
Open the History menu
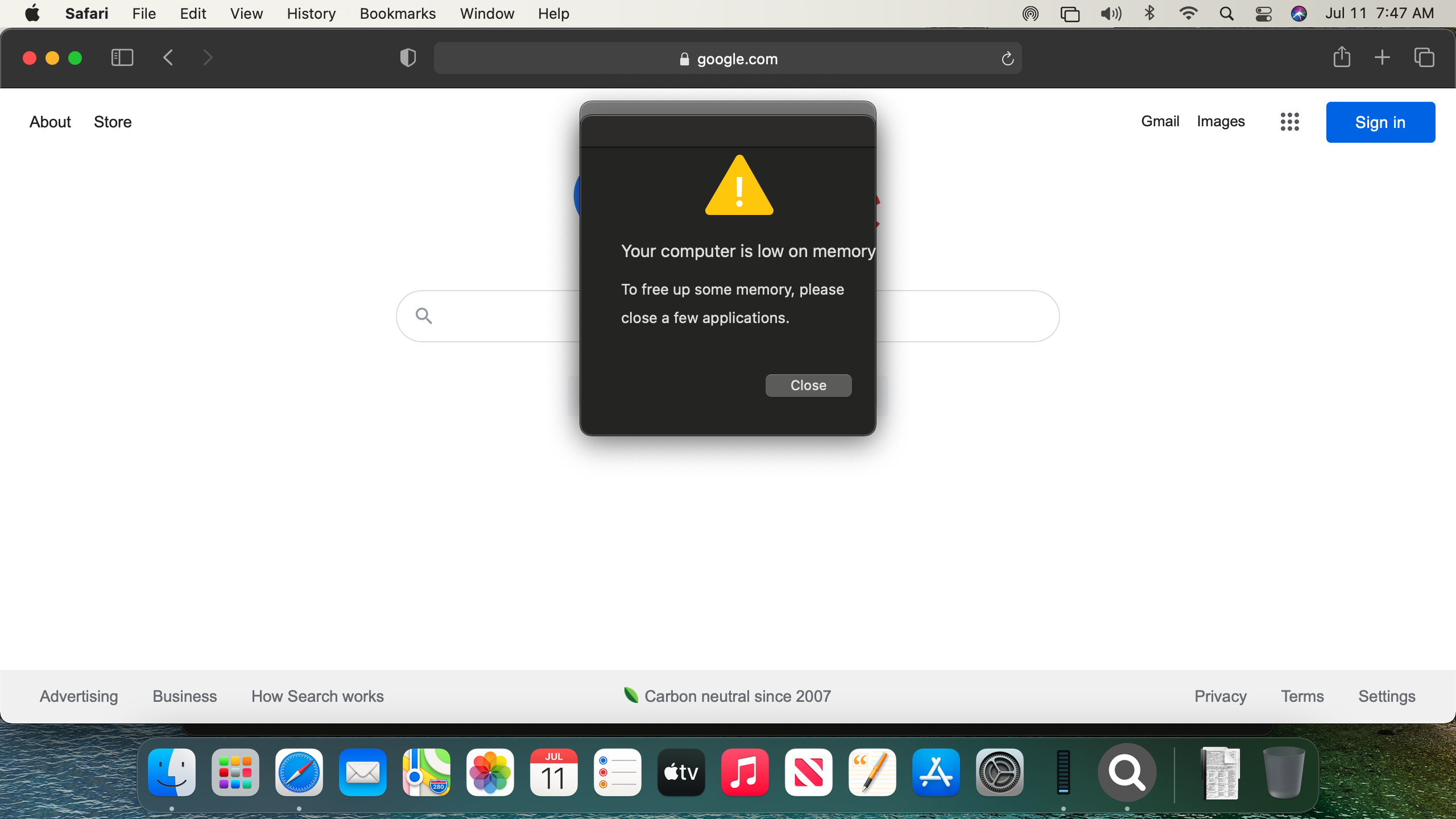coord(311,13)
